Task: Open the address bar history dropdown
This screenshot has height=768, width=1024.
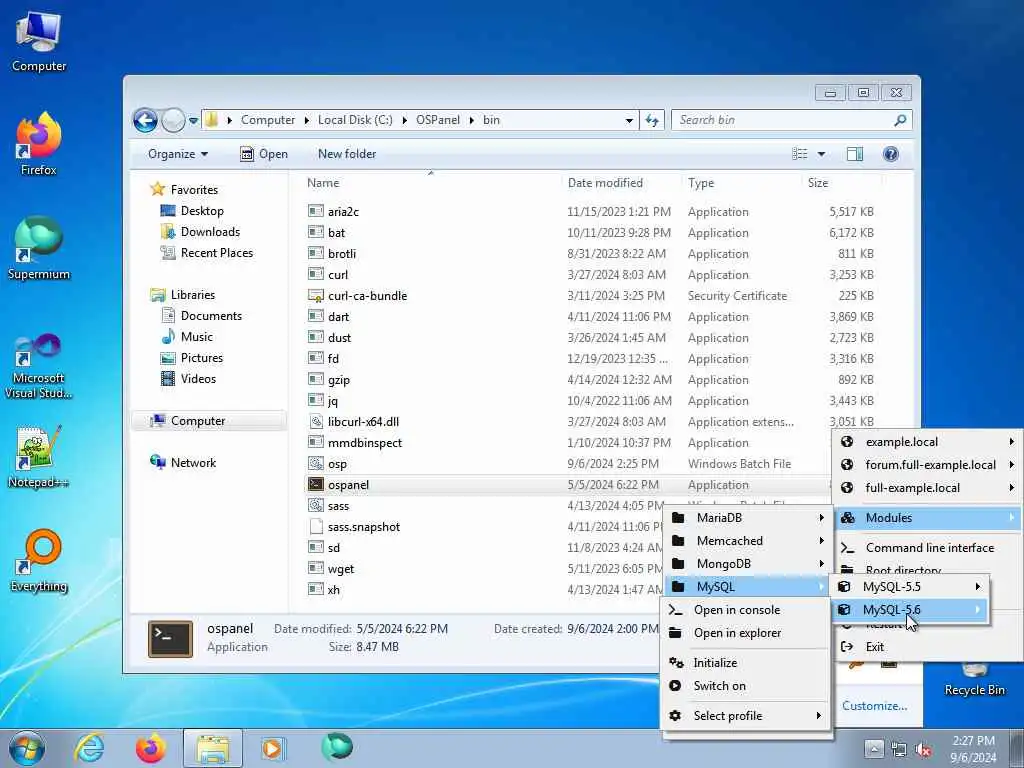Action: (x=629, y=120)
